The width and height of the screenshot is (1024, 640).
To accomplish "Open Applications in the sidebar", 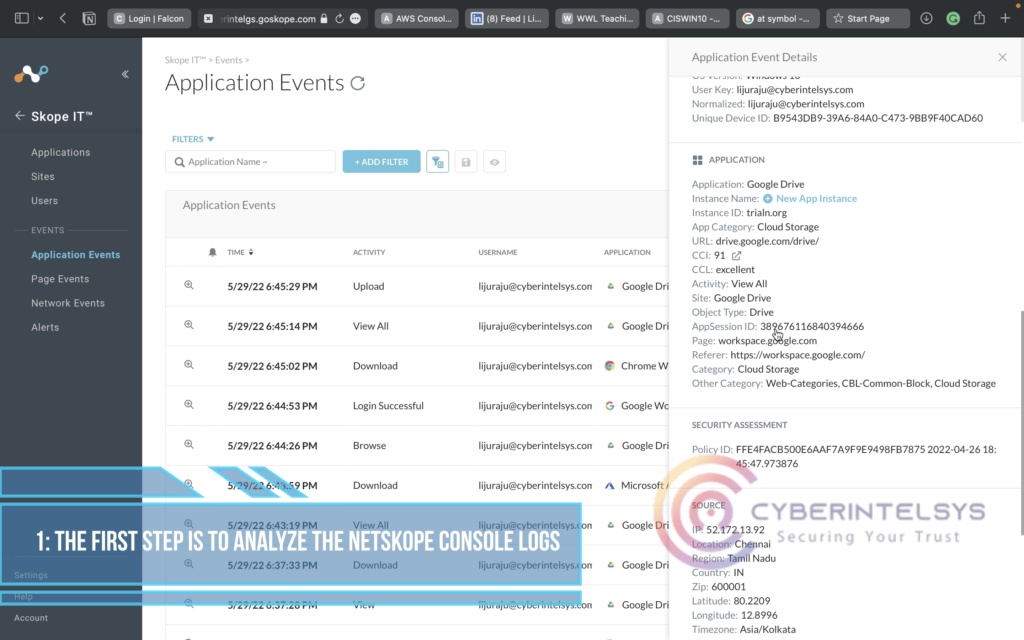I will pos(61,152).
